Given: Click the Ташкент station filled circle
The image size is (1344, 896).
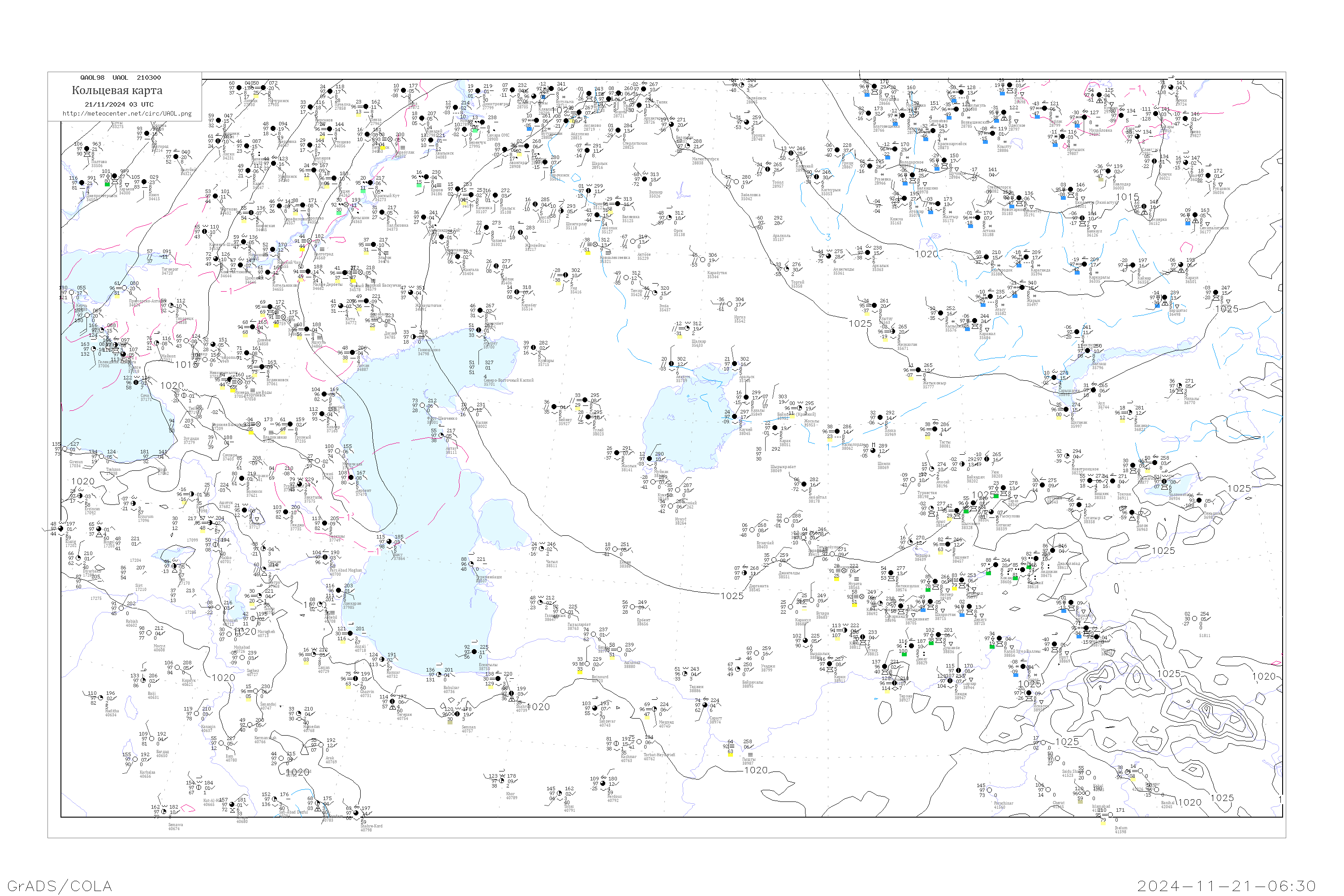Looking at the screenshot, I should pyautogui.click(x=948, y=544).
